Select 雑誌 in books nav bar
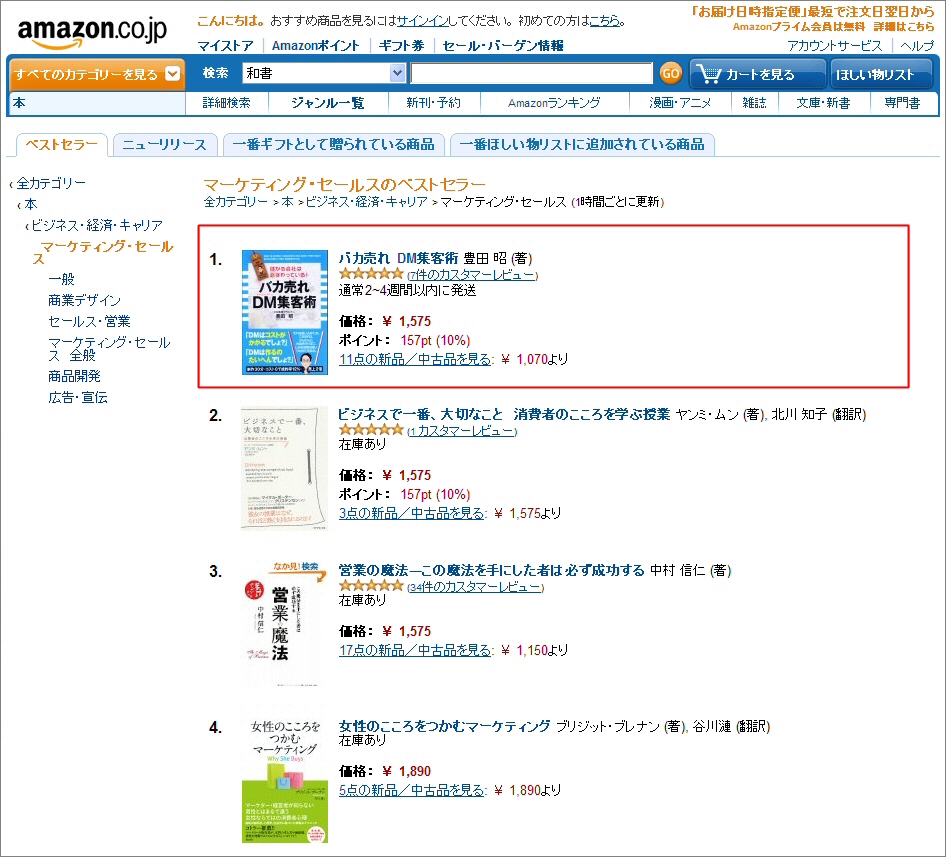The width and height of the screenshot is (946, 857). point(754,103)
